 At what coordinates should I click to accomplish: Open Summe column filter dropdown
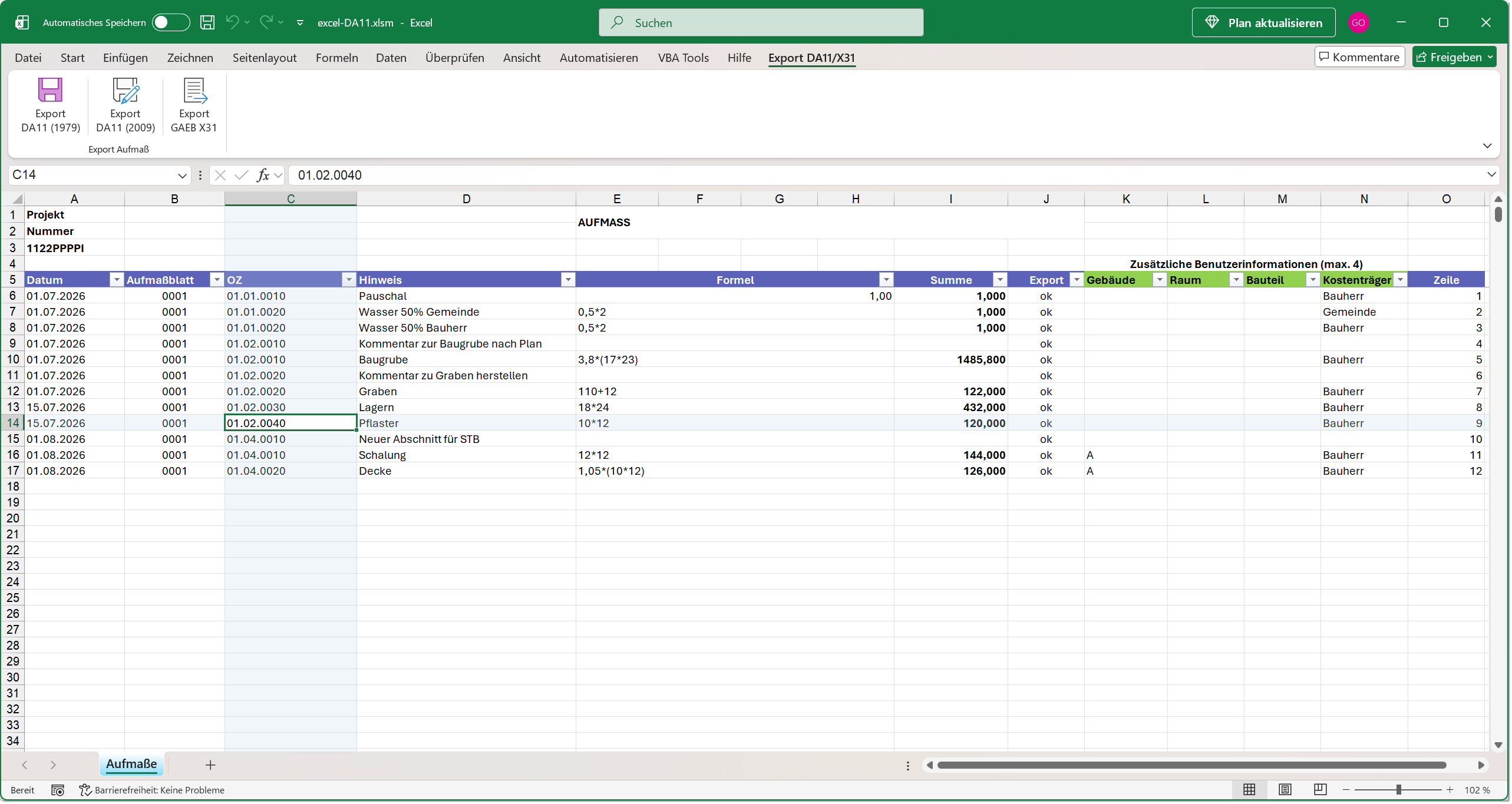(1000, 280)
